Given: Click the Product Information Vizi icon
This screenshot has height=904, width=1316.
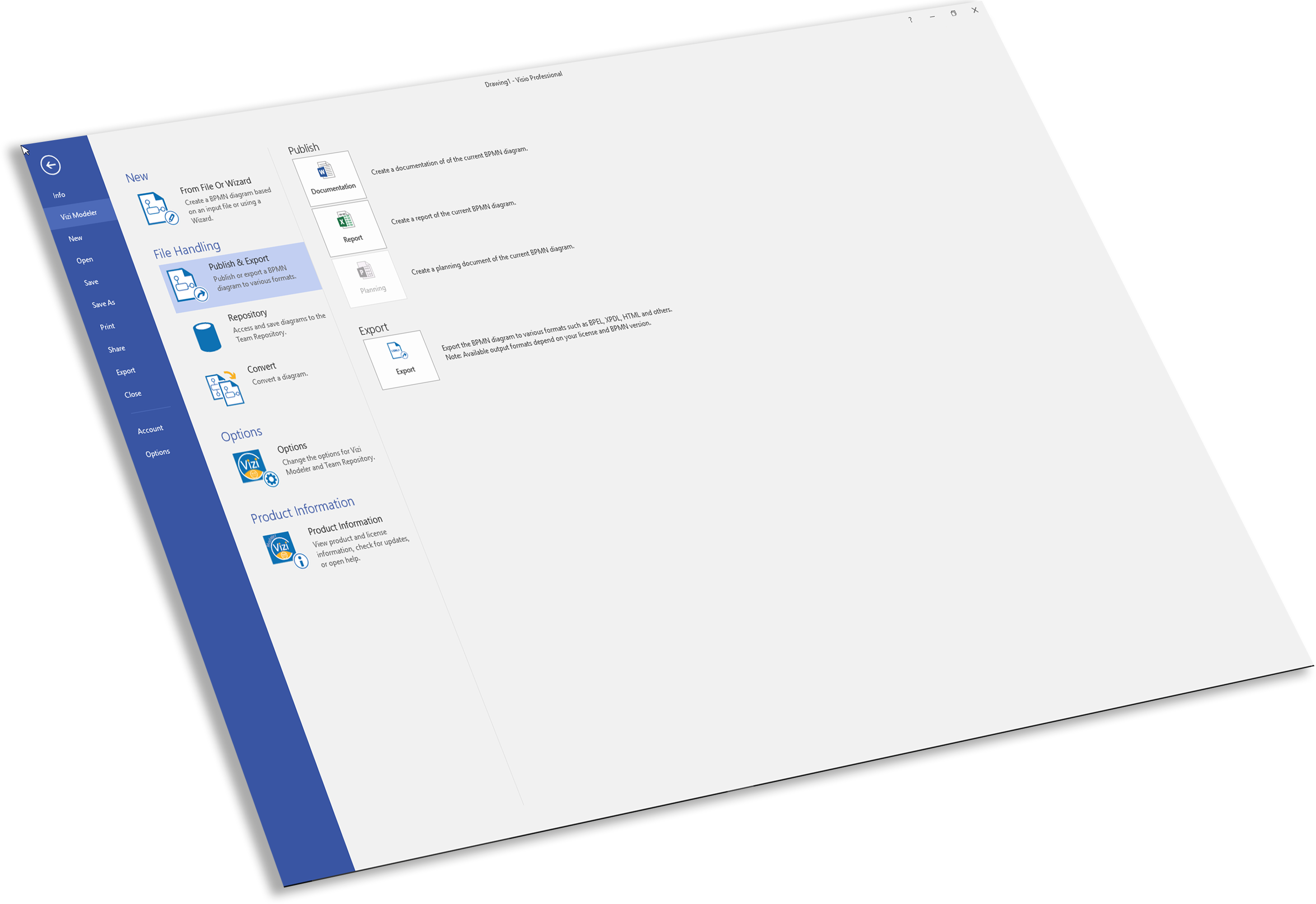Looking at the screenshot, I should 286,550.
